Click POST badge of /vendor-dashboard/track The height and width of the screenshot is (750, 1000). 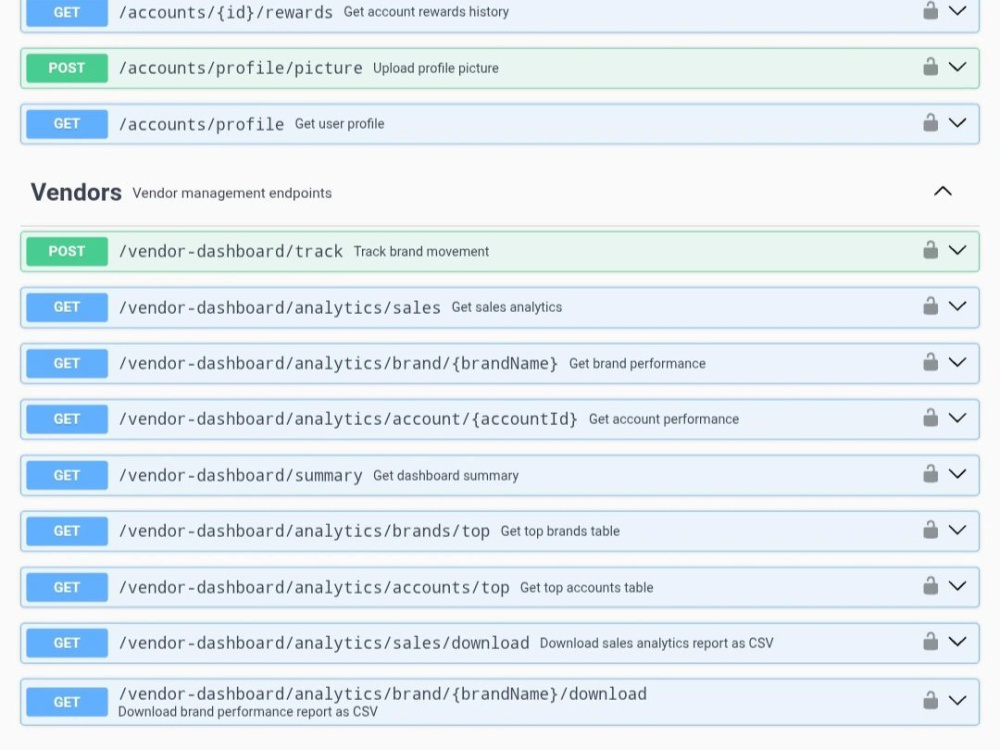[x=67, y=251]
